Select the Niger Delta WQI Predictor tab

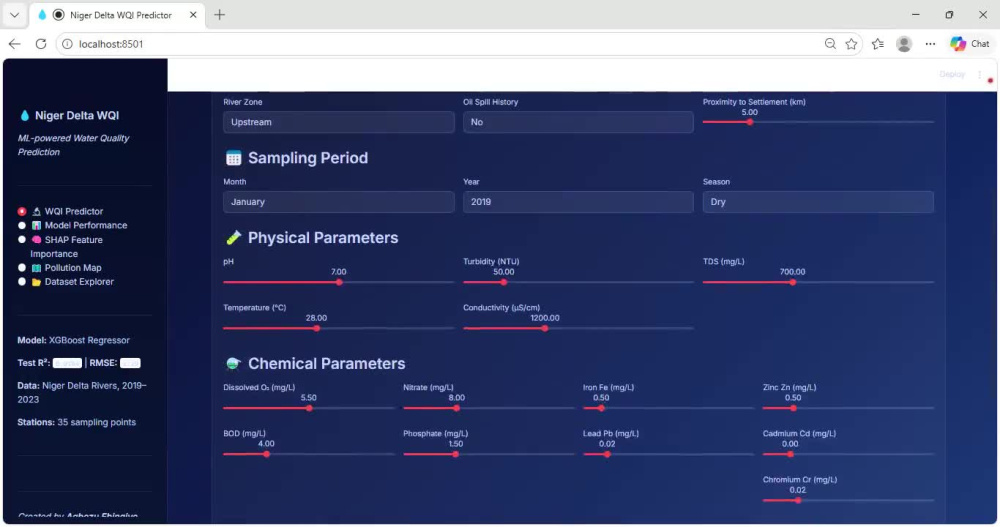pos(118,15)
